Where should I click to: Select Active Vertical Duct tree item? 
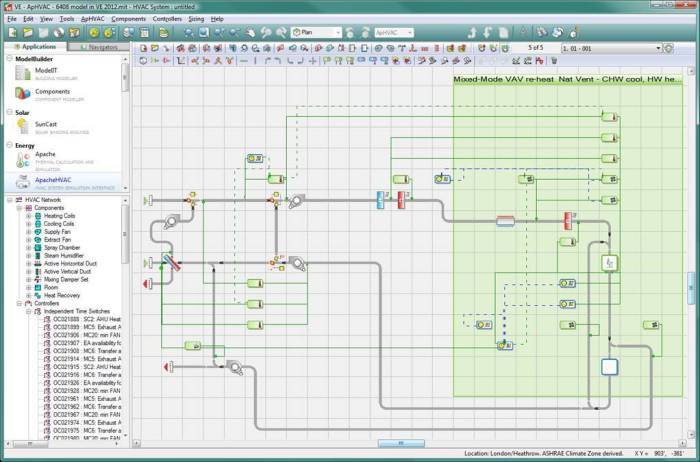point(67,271)
